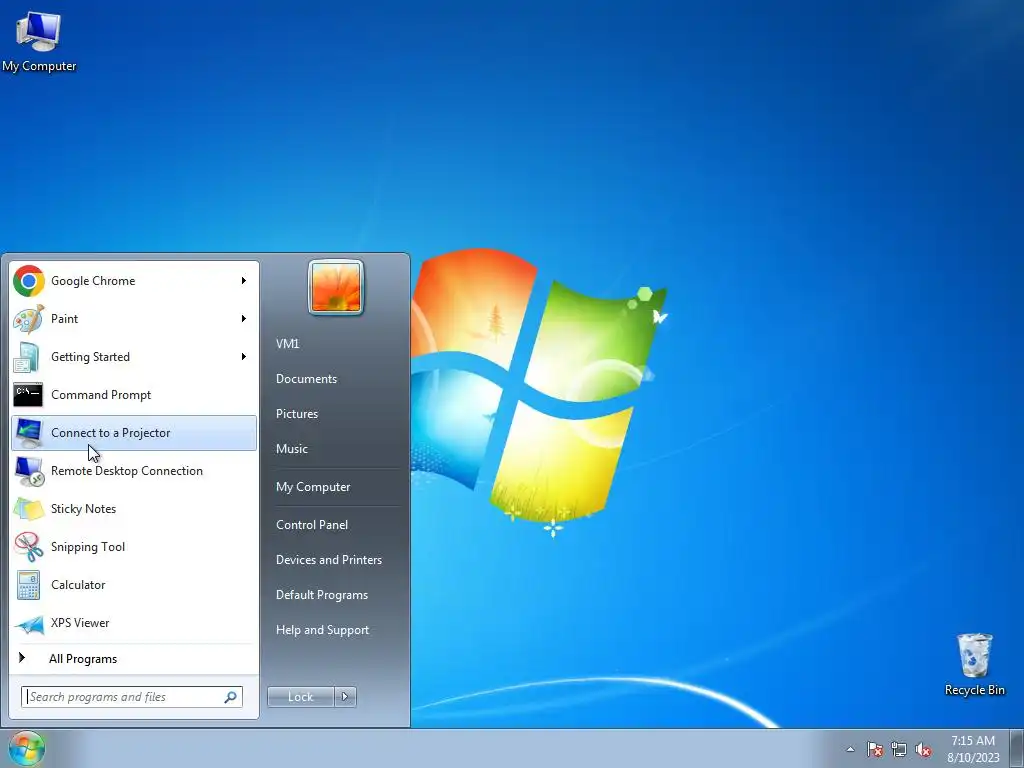Open Getting Started icon
Image resolution: width=1024 pixels, height=768 pixels.
pyautogui.click(x=29, y=357)
